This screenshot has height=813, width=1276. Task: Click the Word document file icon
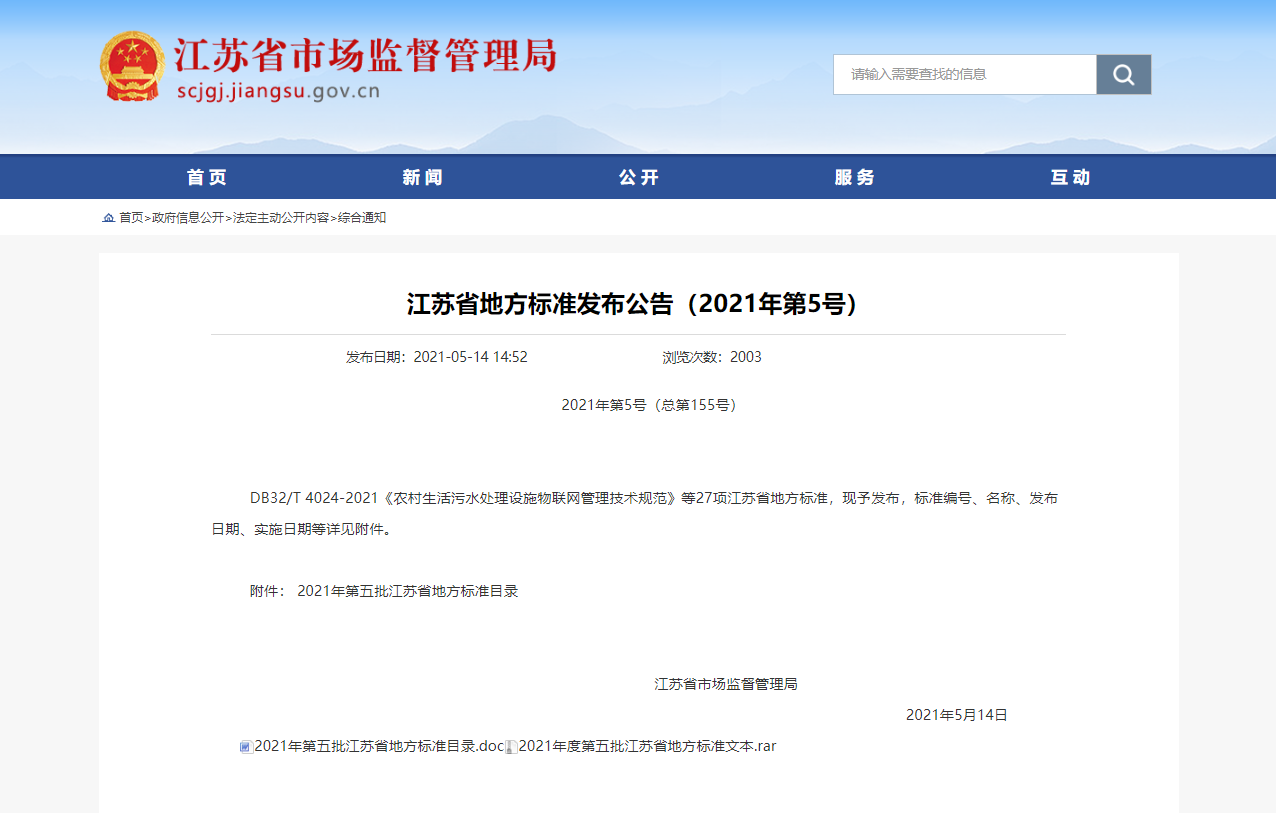(x=246, y=747)
